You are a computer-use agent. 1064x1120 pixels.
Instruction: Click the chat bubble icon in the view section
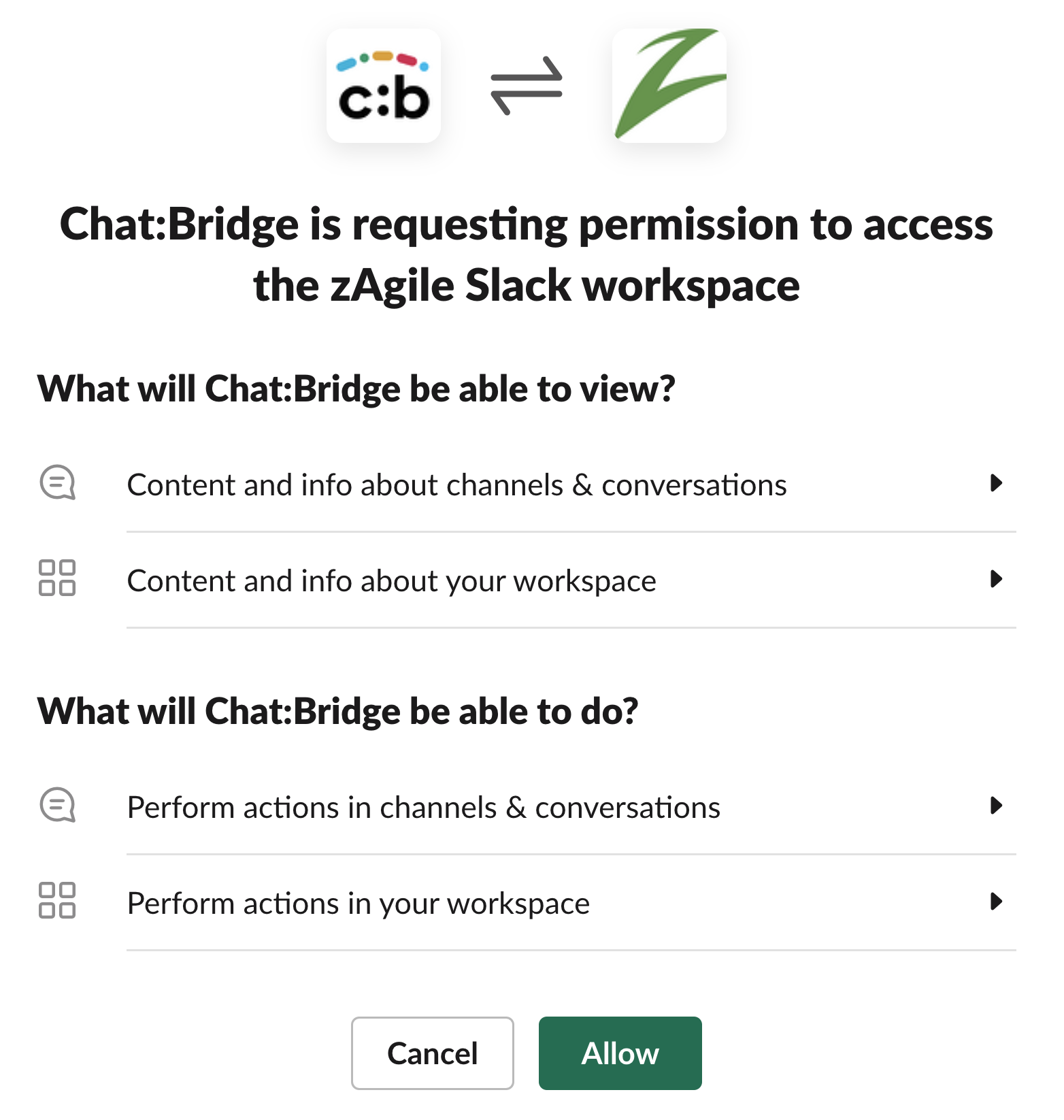coord(57,483)
